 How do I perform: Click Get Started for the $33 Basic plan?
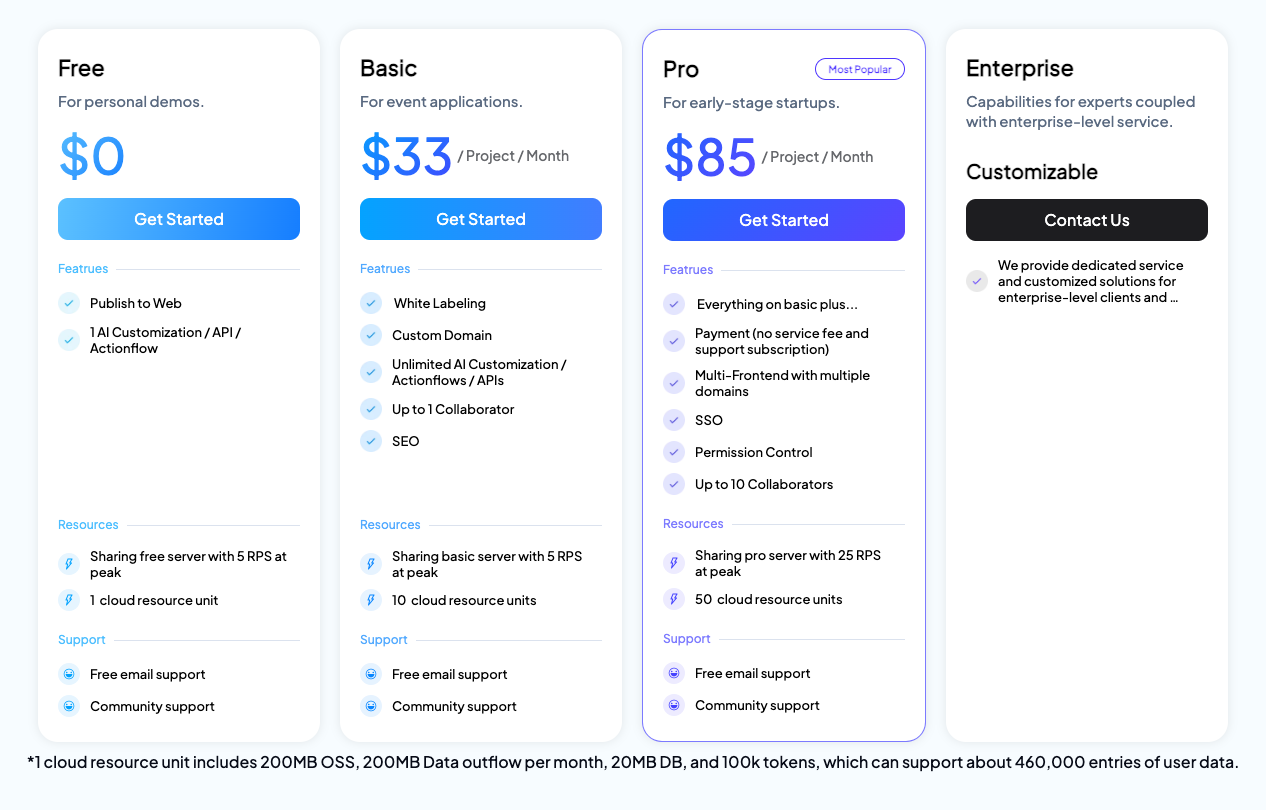[481, 219]
